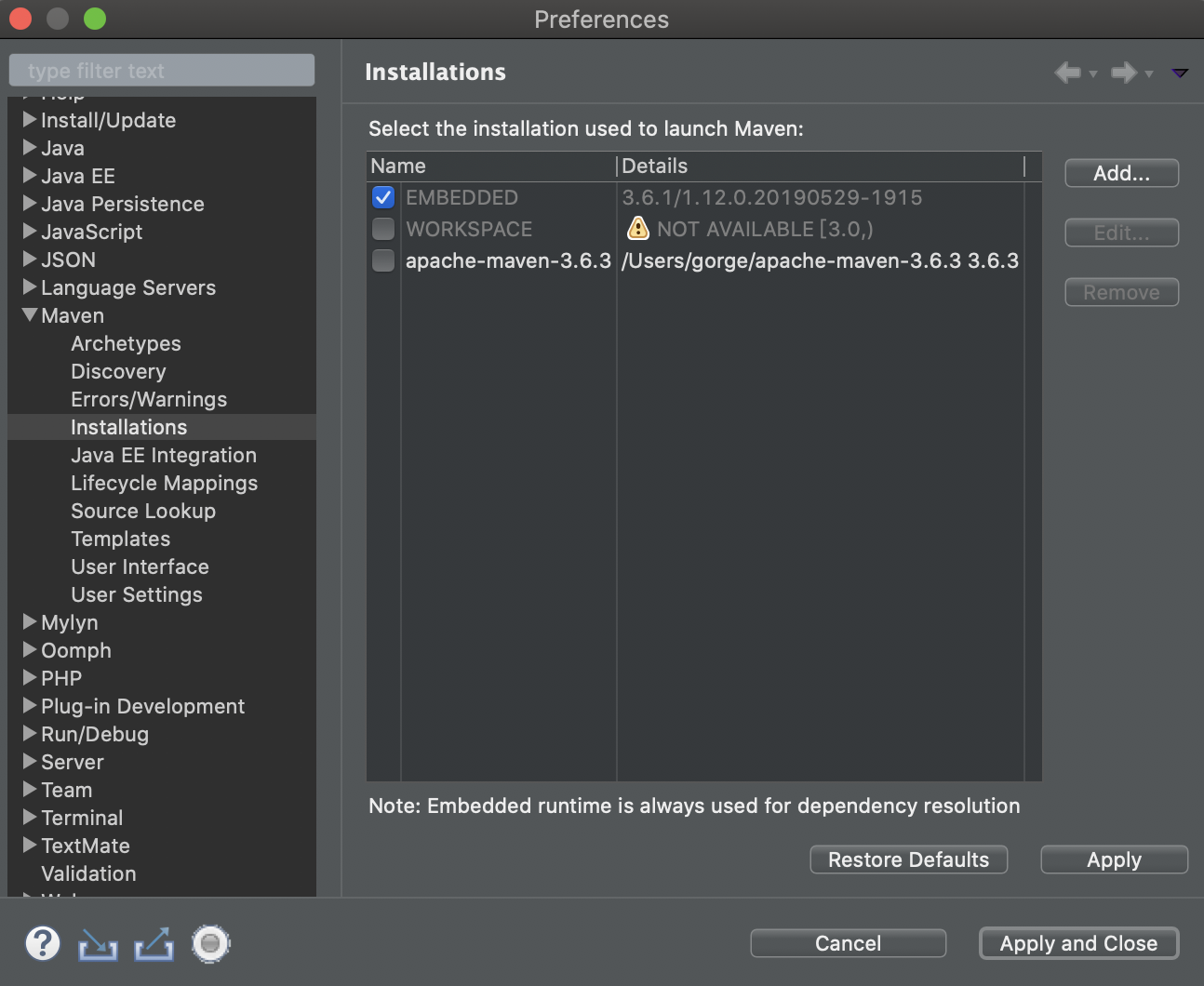This screenshot has height=986, width=1204.
Task: Expand the Java tree node
Action: click(x=30, y=147)
